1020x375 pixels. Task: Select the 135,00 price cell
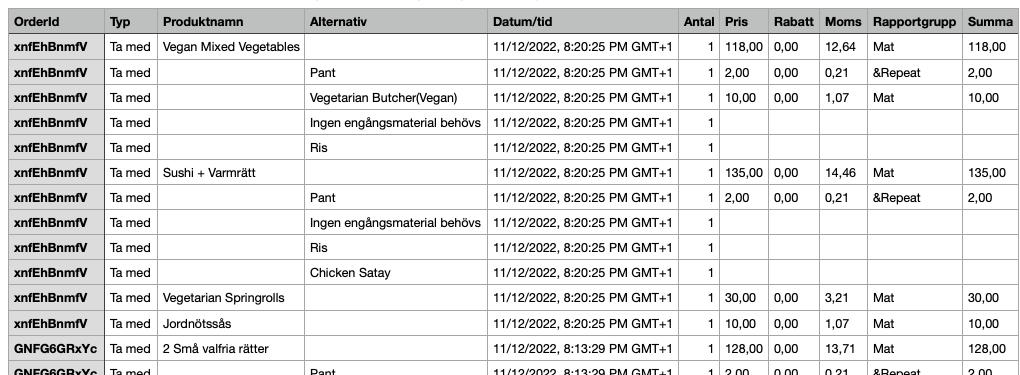[744, 173]
